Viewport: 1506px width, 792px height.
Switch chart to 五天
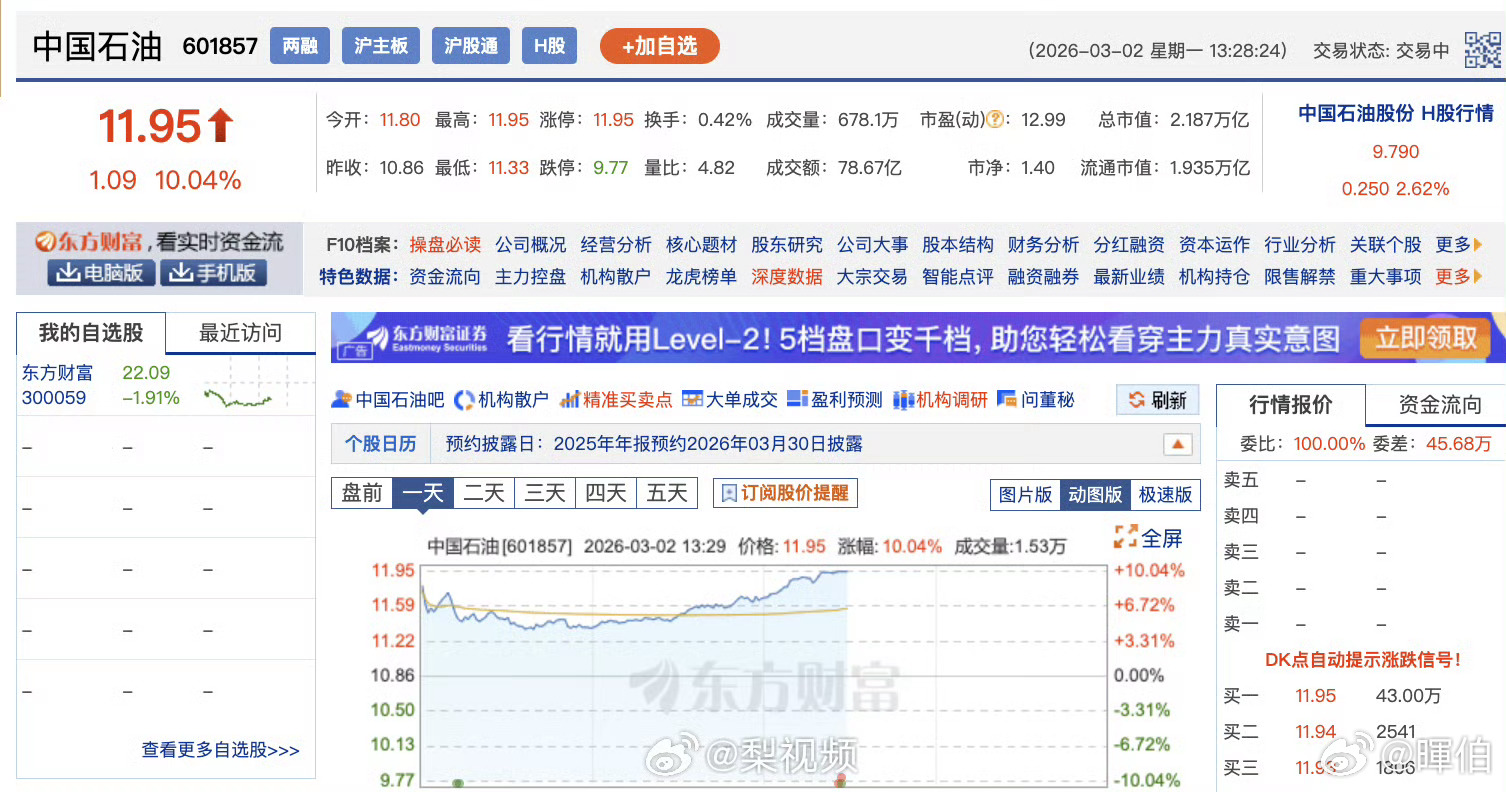(667, 493)
